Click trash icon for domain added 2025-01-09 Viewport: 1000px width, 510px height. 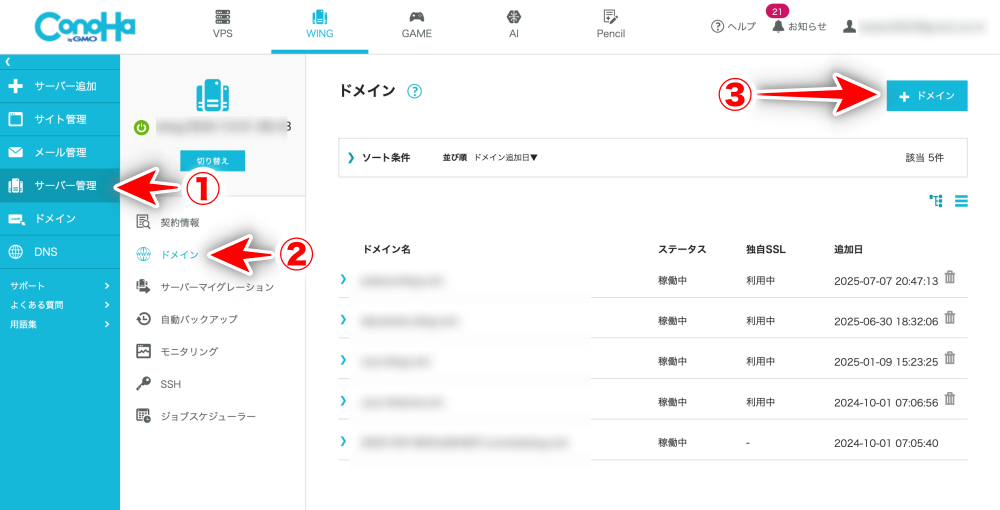pos(950,357)
